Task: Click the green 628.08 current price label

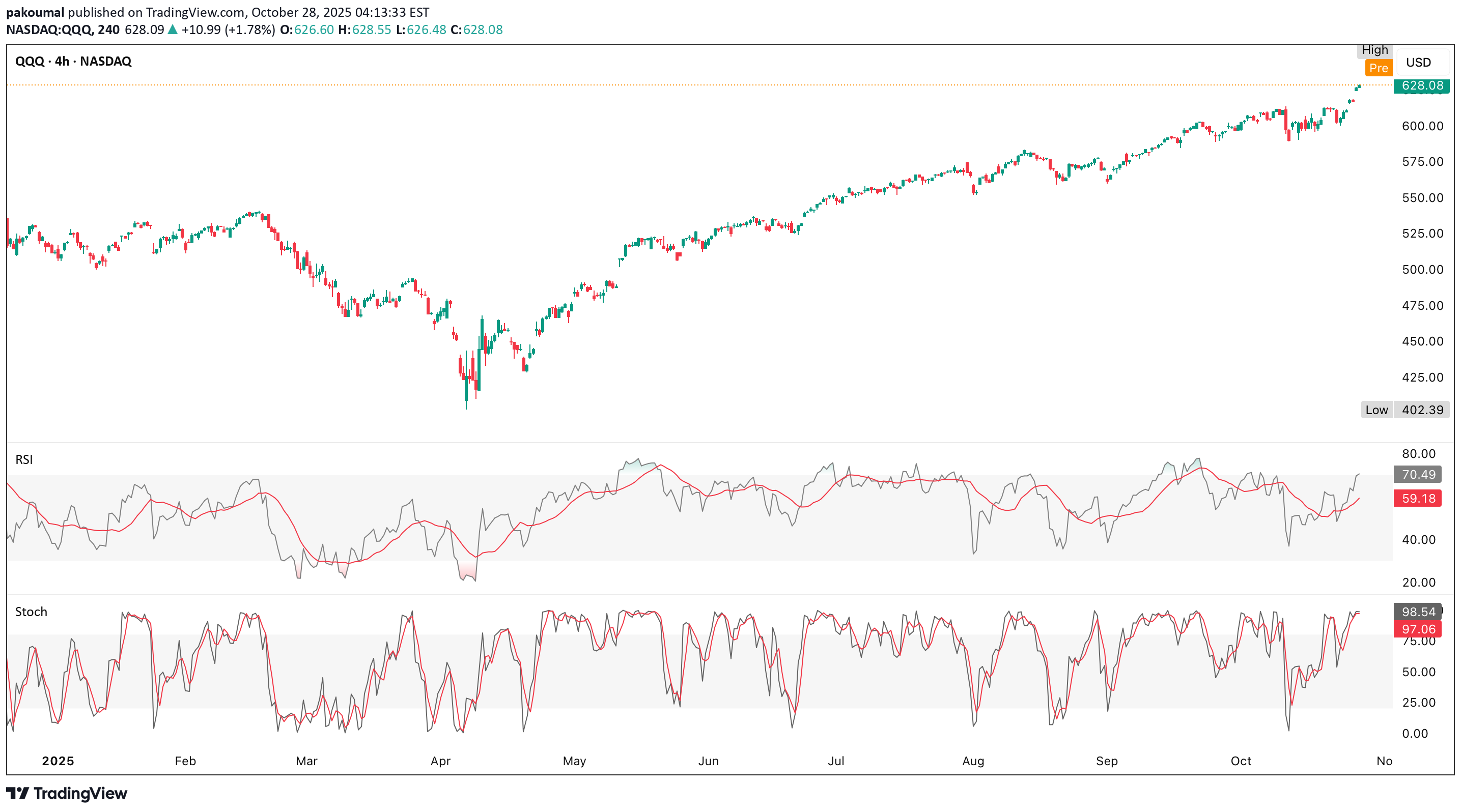Action: pos(1421,85)
